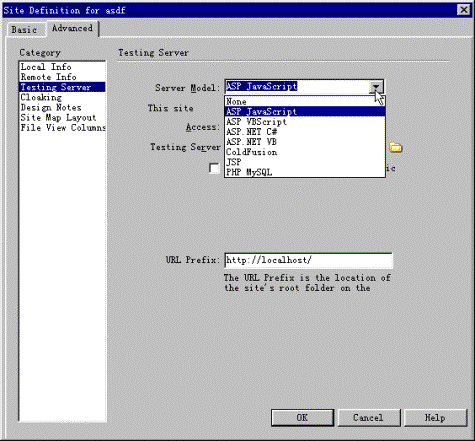Toggle the checkbox under Testing Server

[x=214, y=168]
